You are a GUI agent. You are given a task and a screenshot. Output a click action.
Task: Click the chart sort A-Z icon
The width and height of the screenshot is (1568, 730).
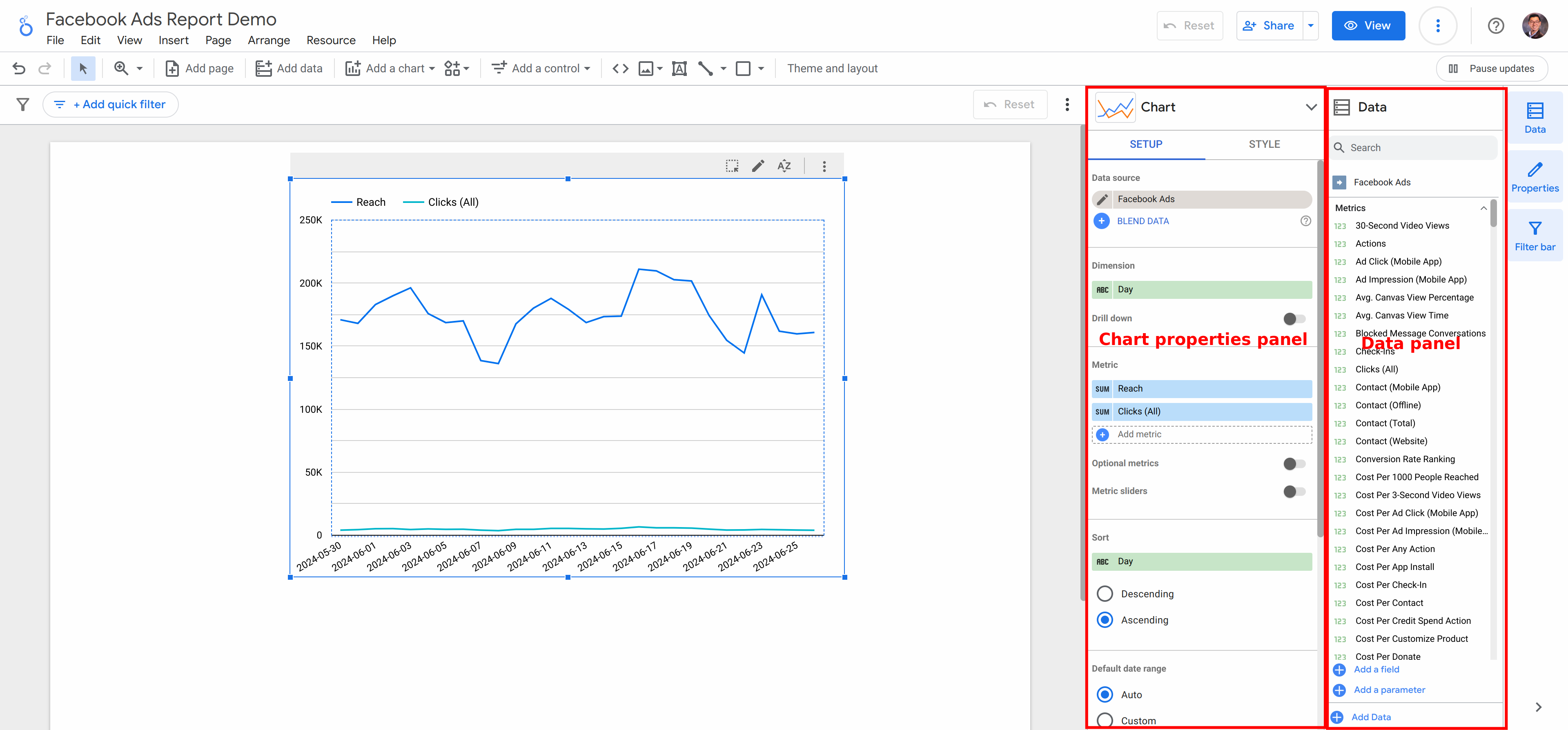[784, 166]
